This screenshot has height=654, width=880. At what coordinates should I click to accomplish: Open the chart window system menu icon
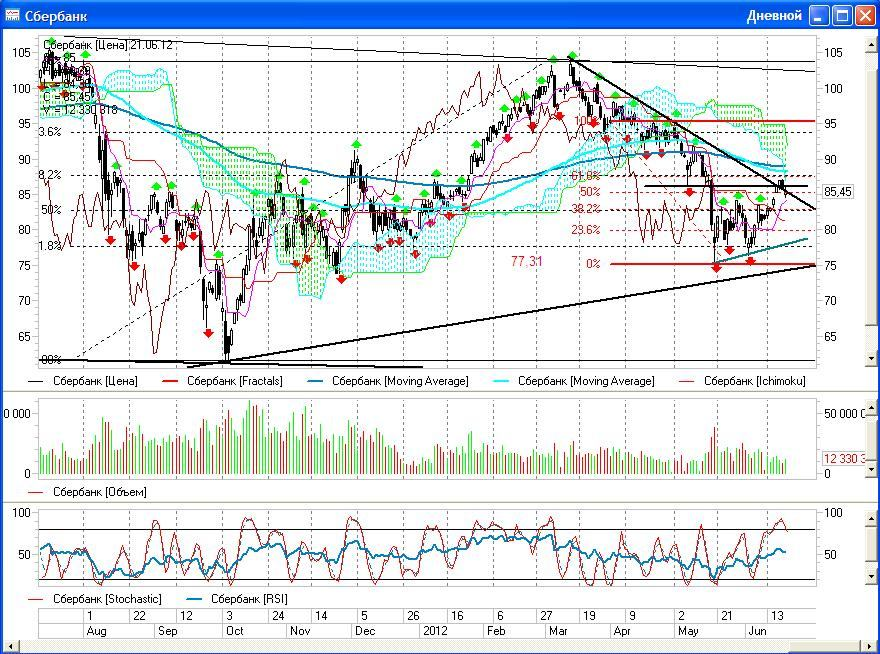(12, 15)
